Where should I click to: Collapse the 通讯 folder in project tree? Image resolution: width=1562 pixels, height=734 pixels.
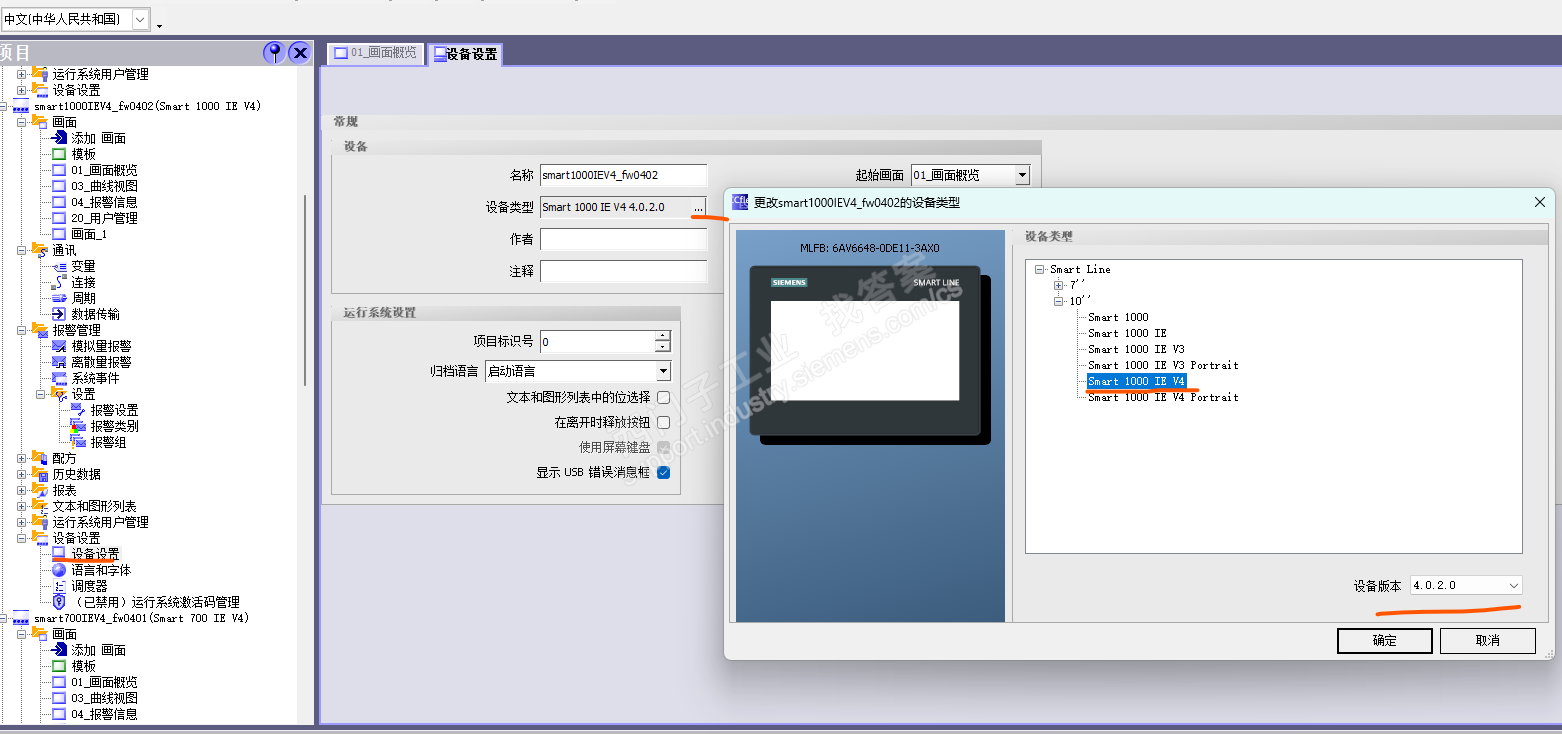pyautogui.click(x=22, y=250)
